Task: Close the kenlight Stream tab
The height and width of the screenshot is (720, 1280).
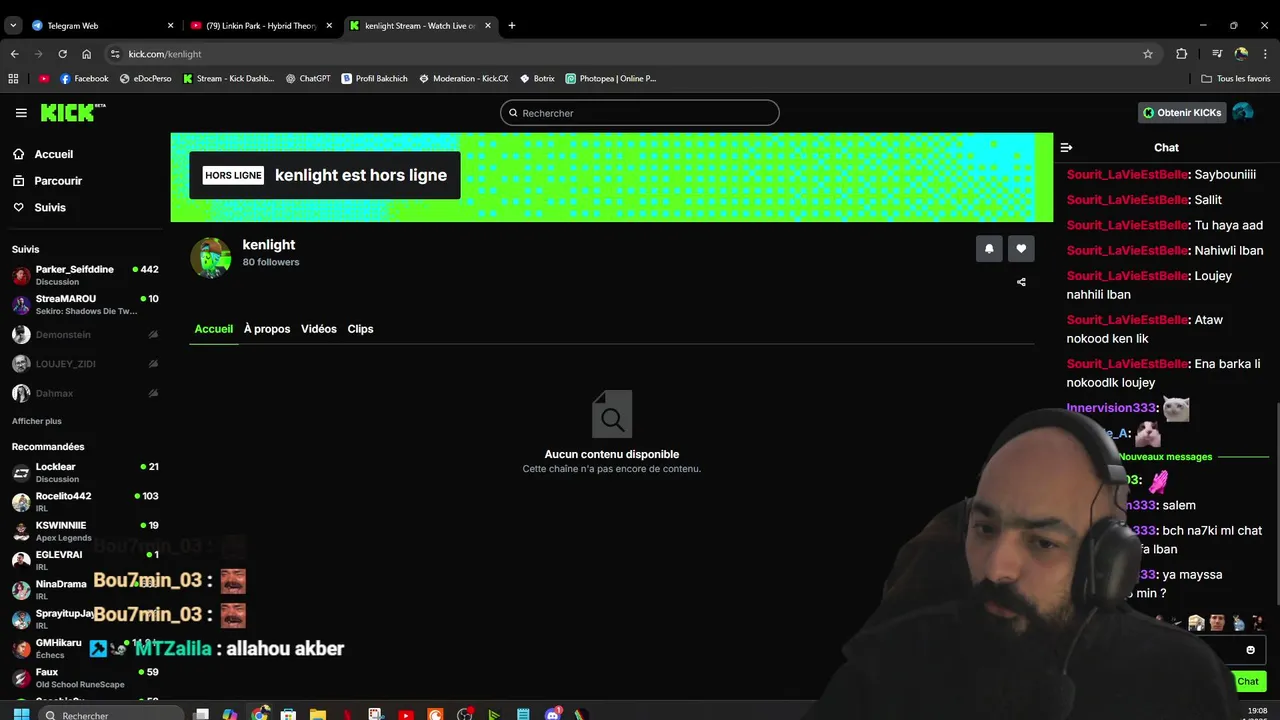Action: pyautogui.click(x=488, y=26)
